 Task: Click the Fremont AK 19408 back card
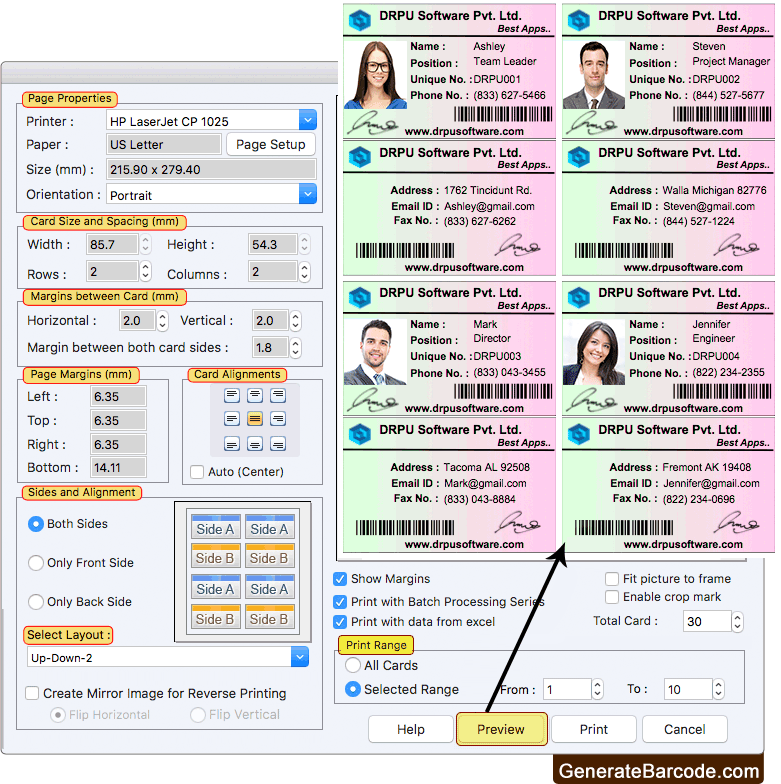click(x=668, y=484)
